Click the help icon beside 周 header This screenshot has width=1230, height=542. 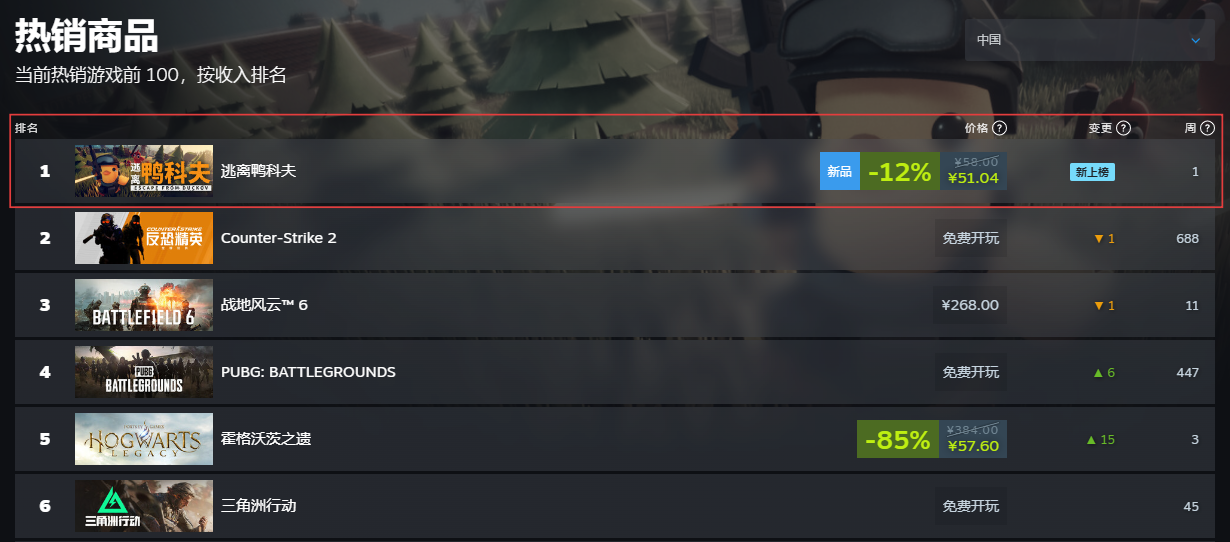coord(1207,128)
